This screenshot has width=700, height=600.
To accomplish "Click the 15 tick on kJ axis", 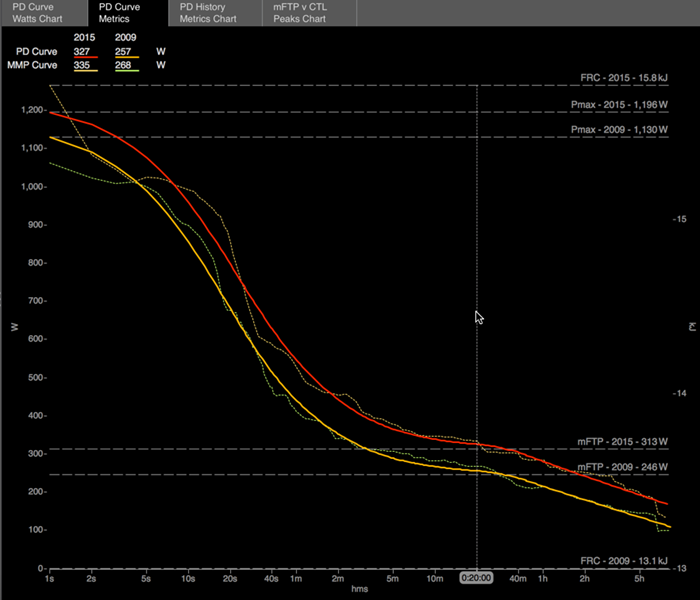I will coord(680,219).
